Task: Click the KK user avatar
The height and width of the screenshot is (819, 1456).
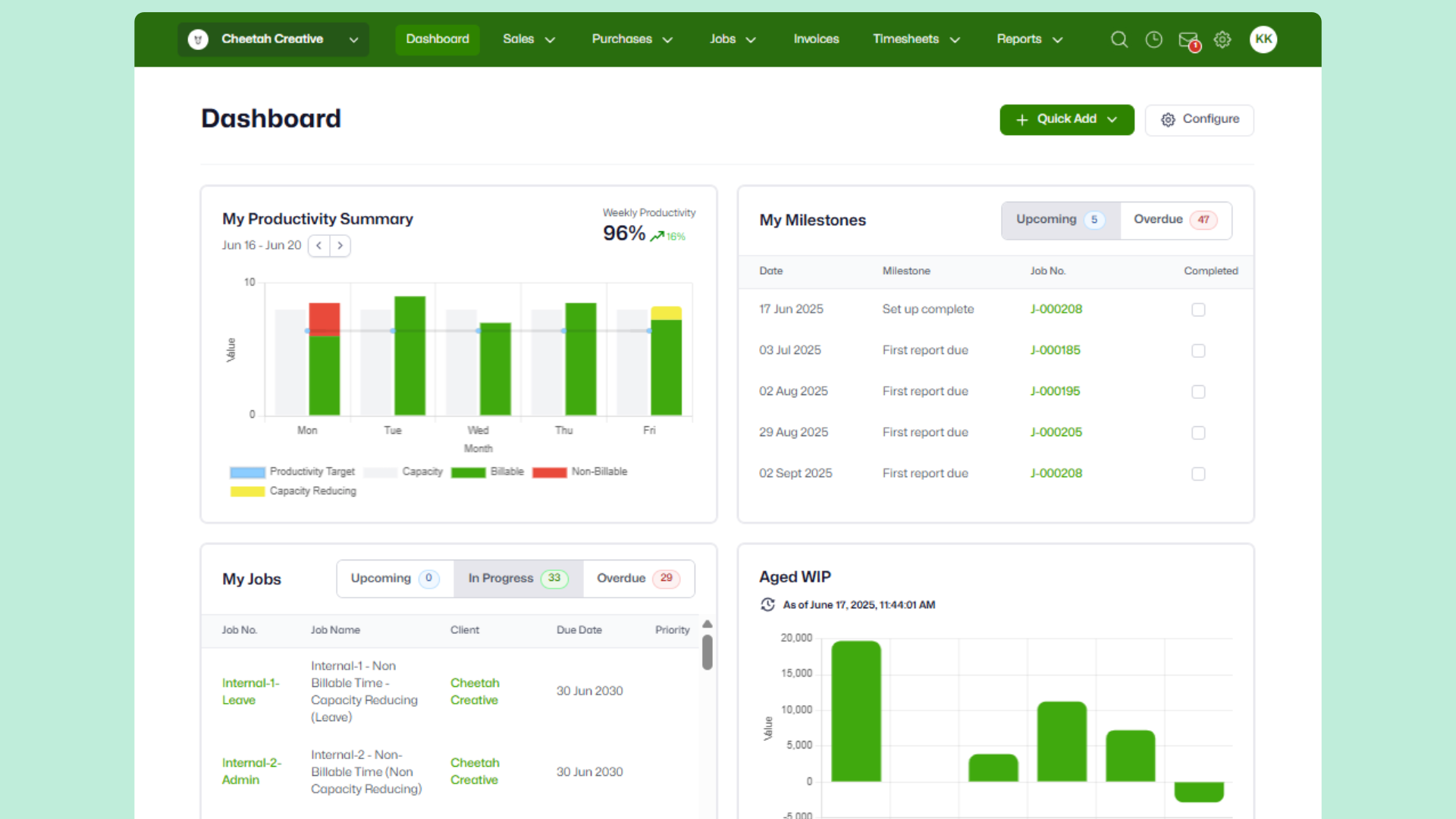Action: coord(1263,39)
